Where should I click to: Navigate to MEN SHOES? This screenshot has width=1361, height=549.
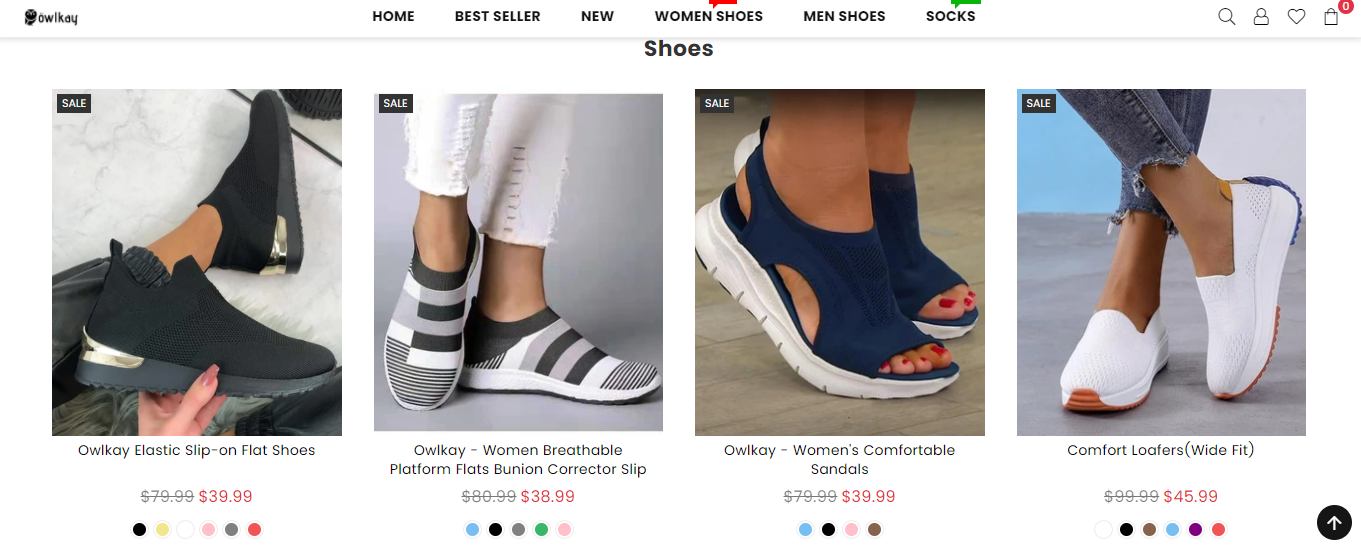[x=844, y=16]
